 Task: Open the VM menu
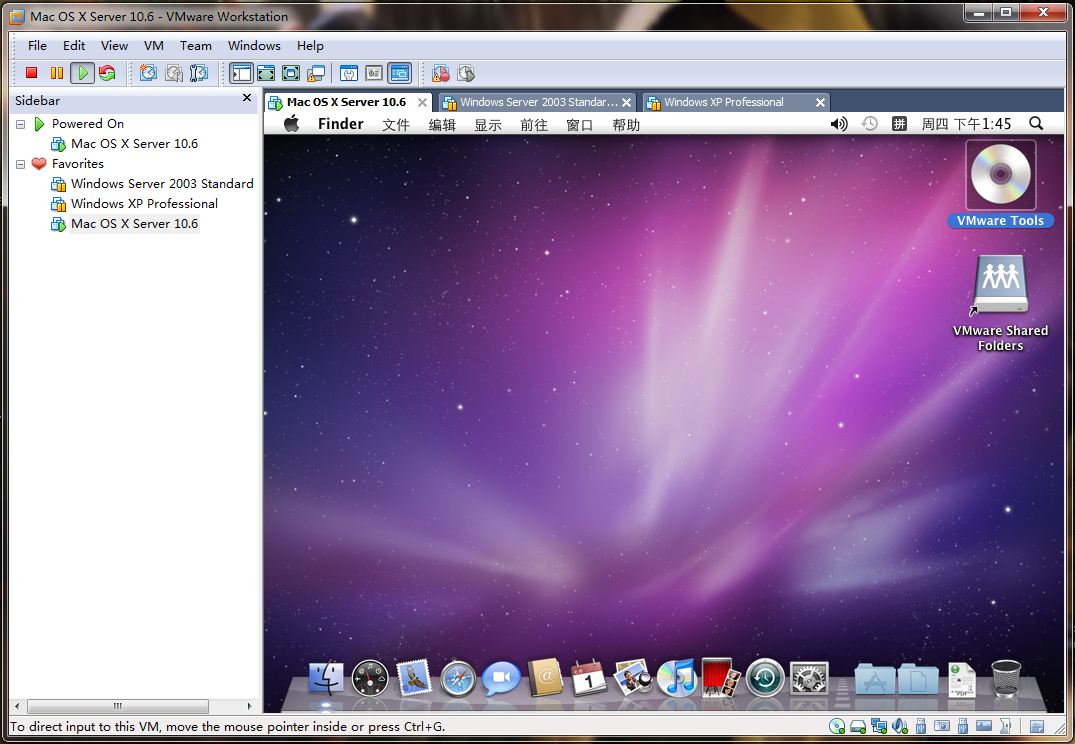coord(154,46)
